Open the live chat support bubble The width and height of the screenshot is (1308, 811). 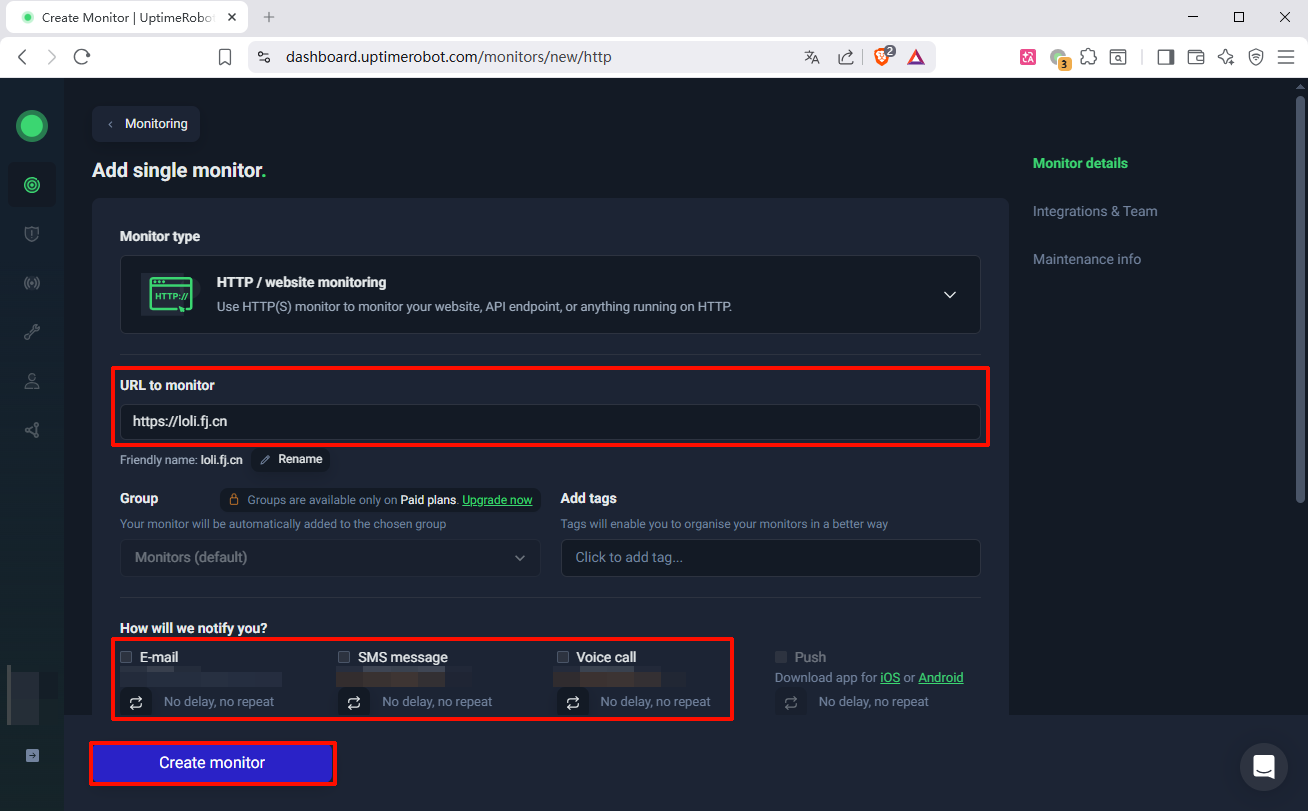click(1263, 767)
